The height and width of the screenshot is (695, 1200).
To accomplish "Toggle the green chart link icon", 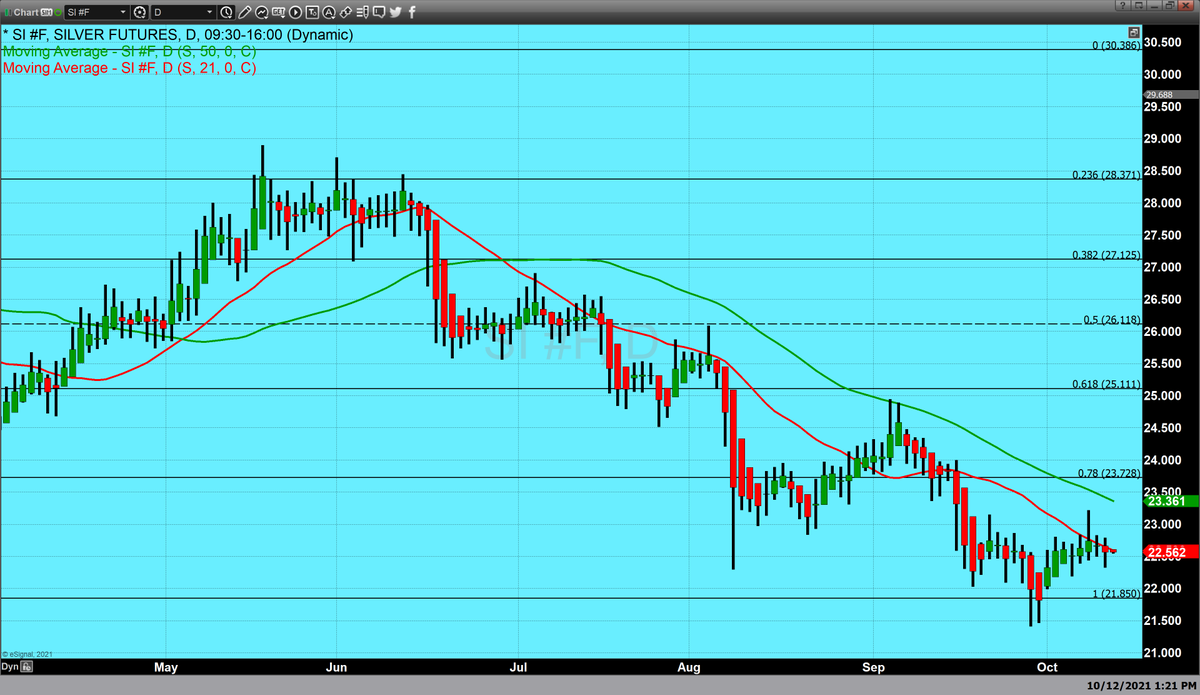I will 7,12.
